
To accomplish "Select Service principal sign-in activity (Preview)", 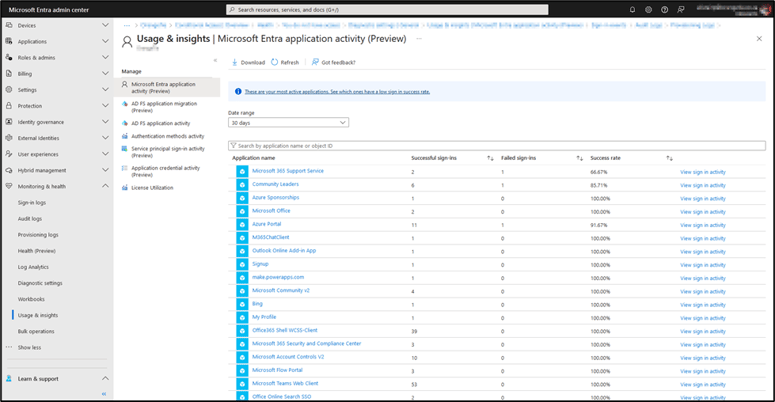I will (x=168, y=152).
